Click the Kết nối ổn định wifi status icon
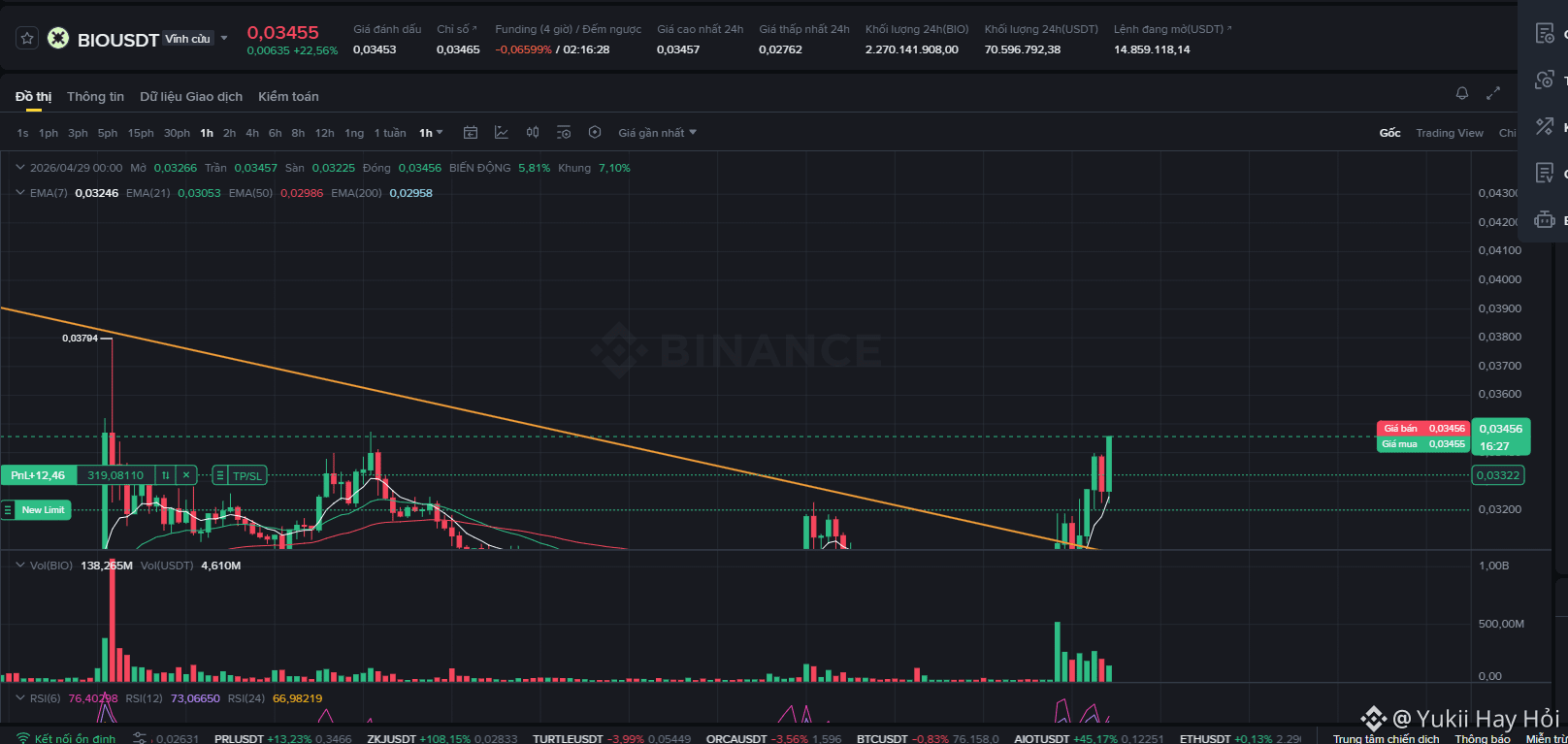The height and width of the screenshot is (744, 1568). coord(23,738)
